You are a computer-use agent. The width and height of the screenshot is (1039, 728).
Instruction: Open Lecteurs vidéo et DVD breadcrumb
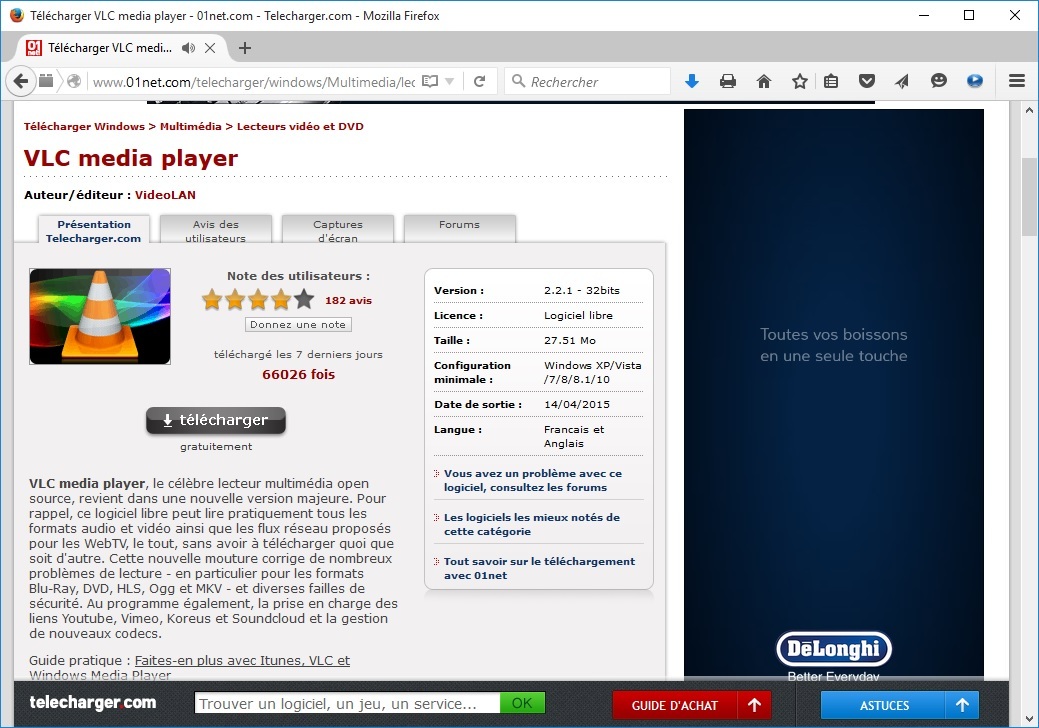tap(300, 127)
